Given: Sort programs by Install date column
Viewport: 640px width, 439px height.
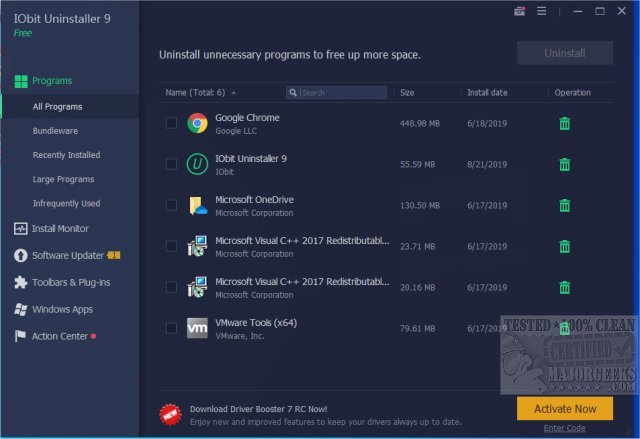Looking at the screenshot, I should pos(487,93).
